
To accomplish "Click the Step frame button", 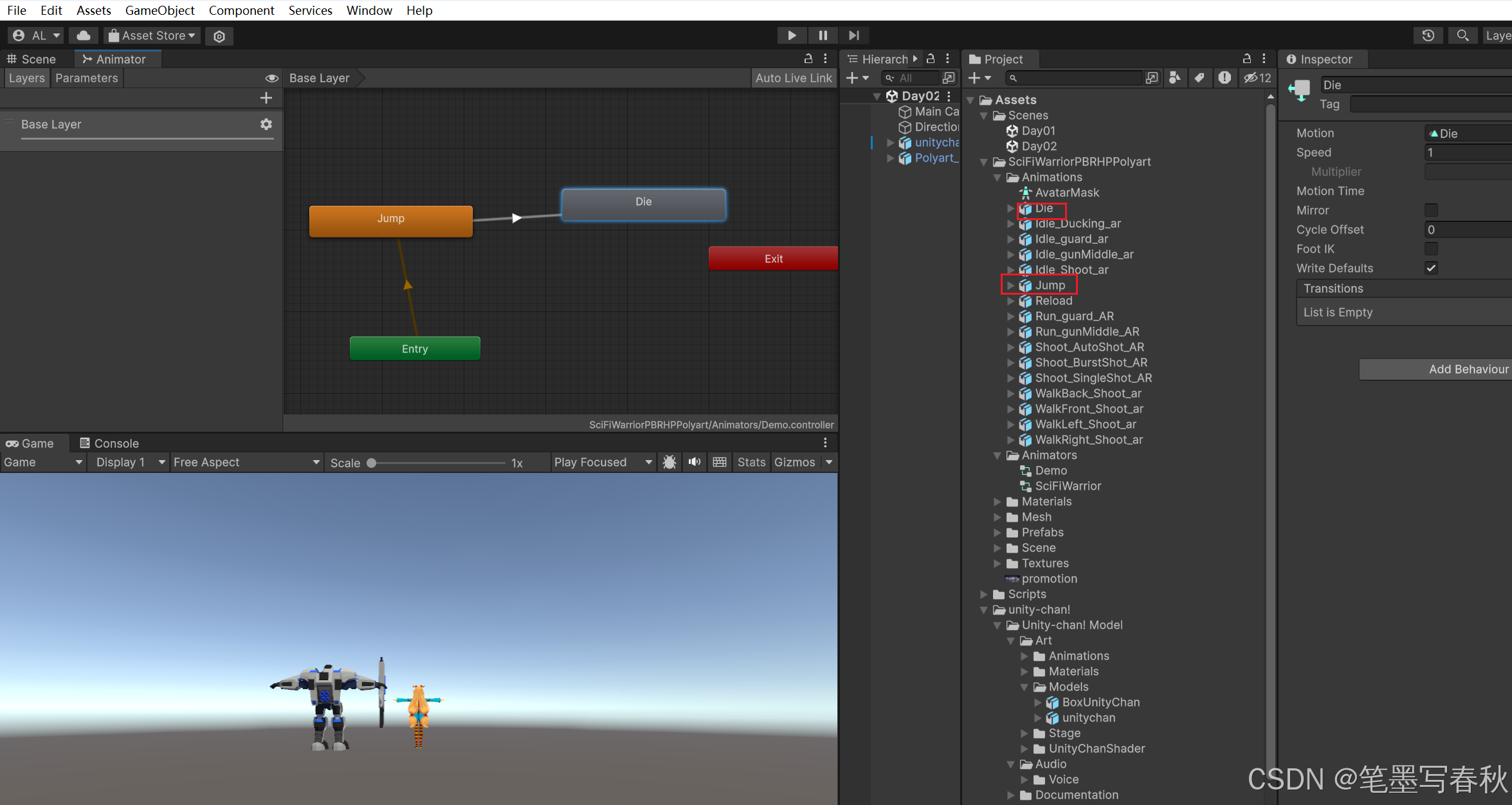I will (853, 35).
